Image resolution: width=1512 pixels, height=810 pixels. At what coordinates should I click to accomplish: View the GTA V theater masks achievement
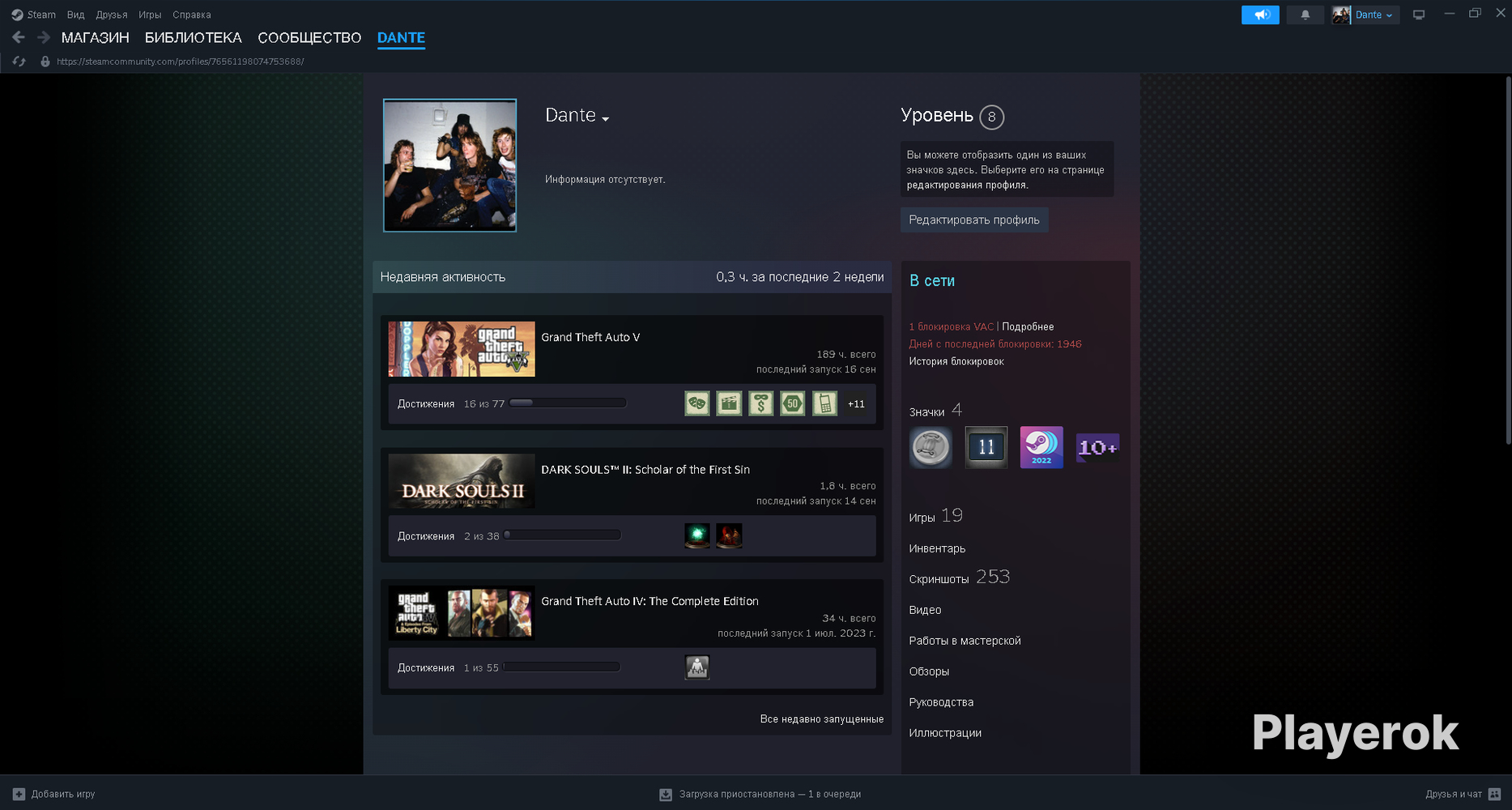click(697, 403)
